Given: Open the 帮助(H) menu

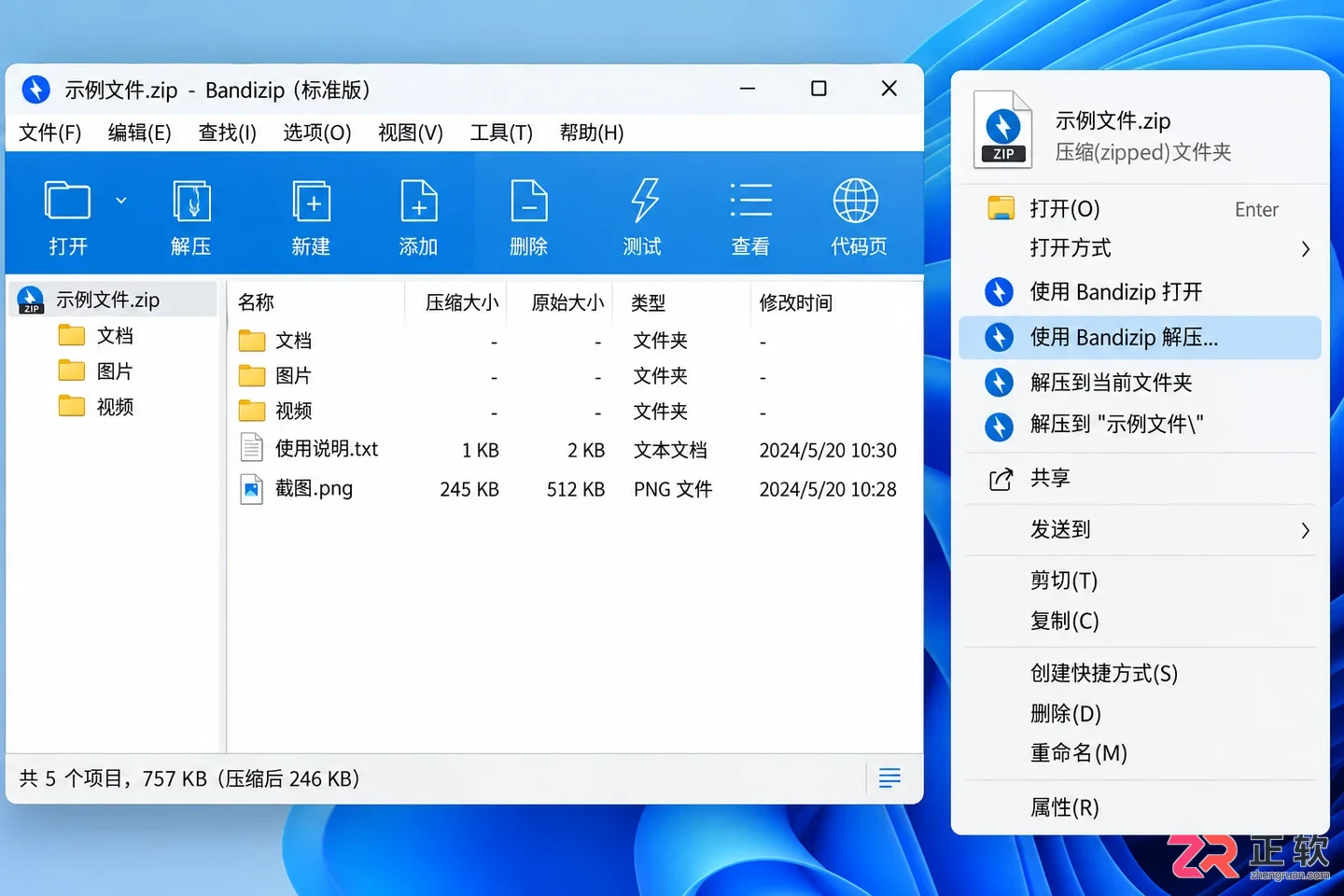Looking at the screenshot, I should tap(592, 133).
